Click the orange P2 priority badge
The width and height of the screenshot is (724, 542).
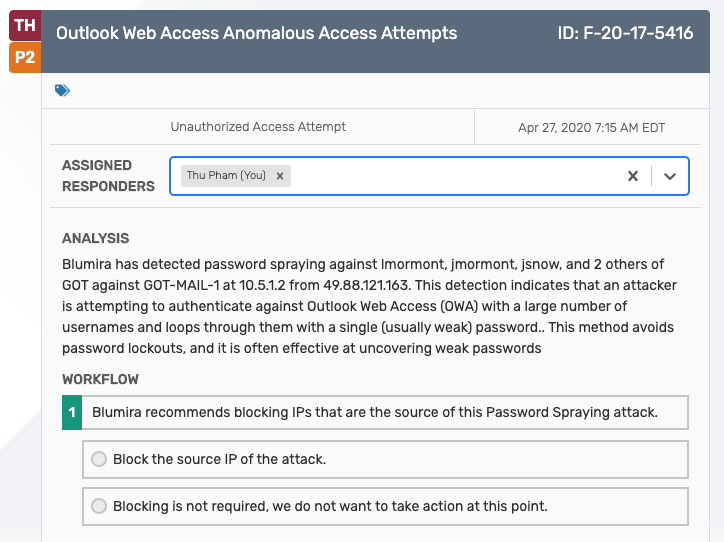coord(25,57)
